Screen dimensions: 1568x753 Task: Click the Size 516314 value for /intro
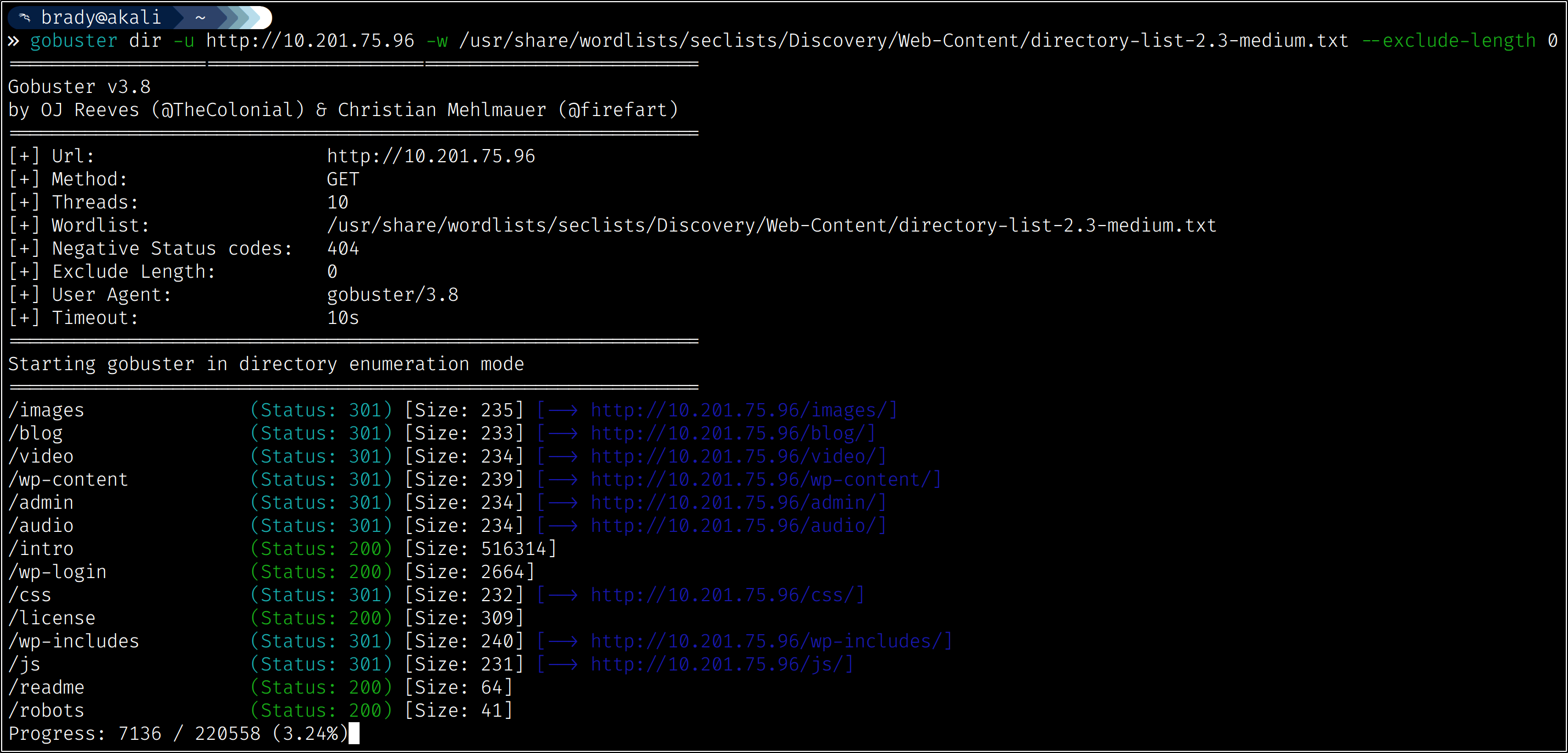(515, 549)
